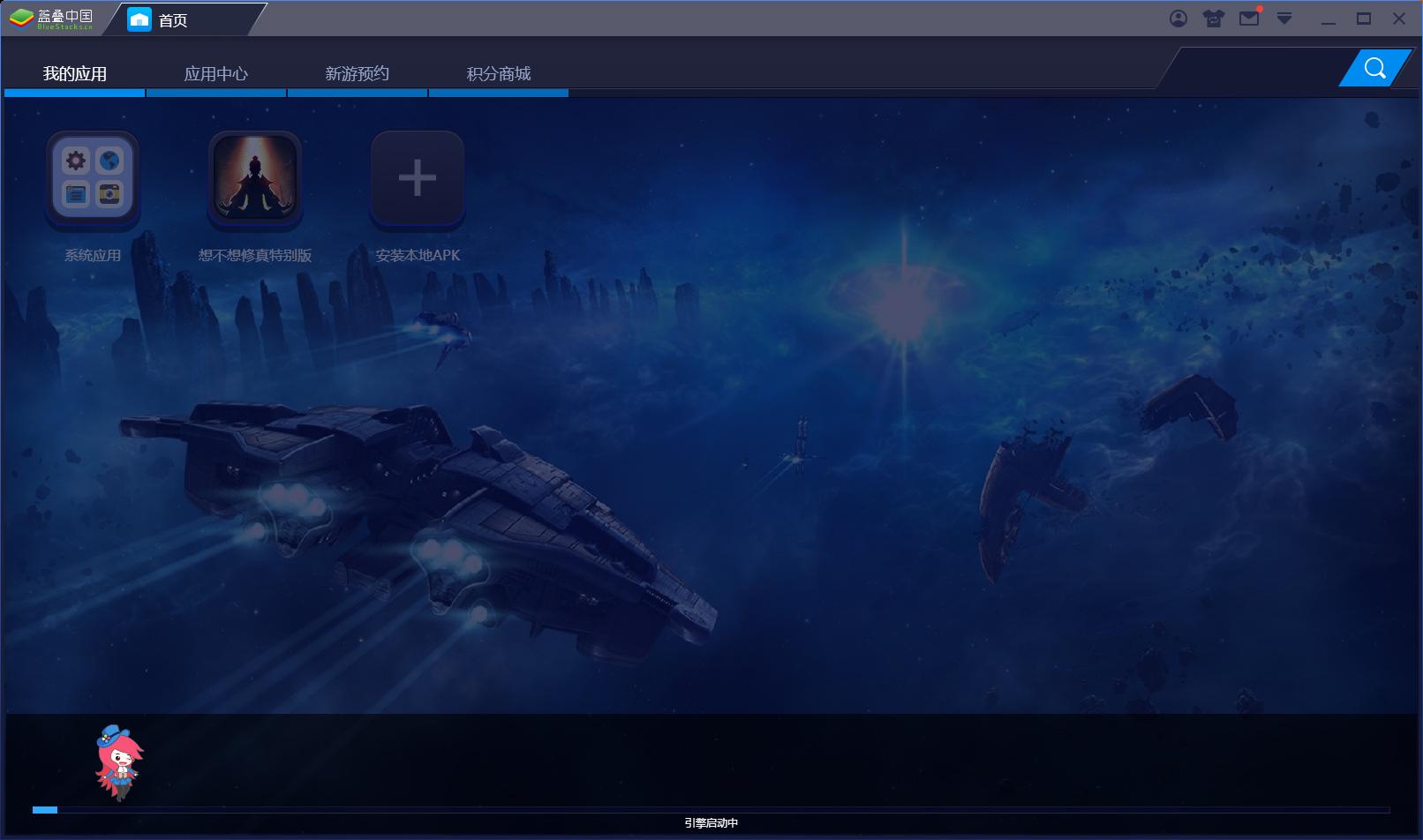Viewport: 1423px width, 840px height.
Task: Switch to the 应用中心 tab
Action: point(216,74)
